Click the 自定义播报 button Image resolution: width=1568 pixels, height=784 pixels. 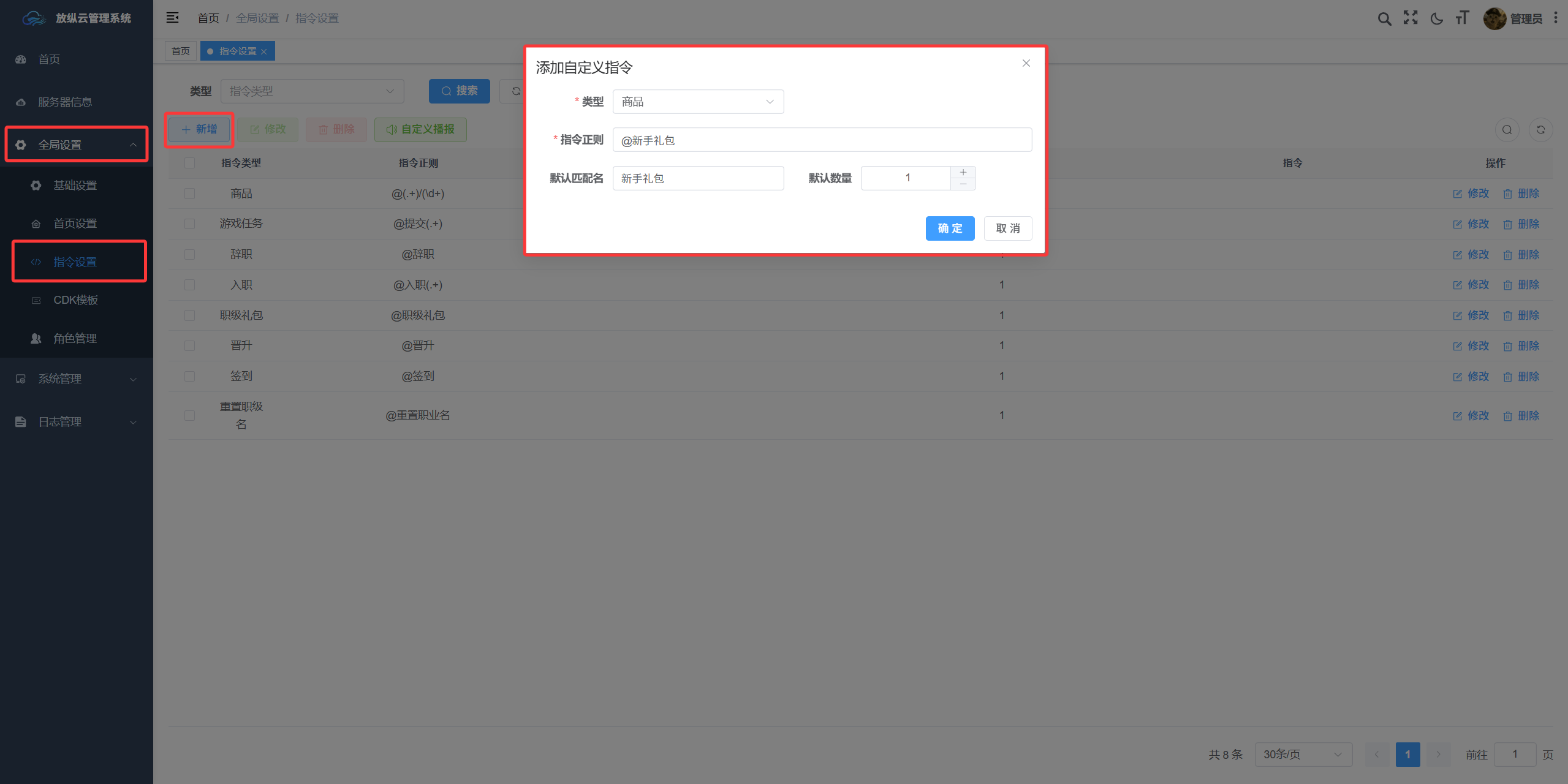420,130
